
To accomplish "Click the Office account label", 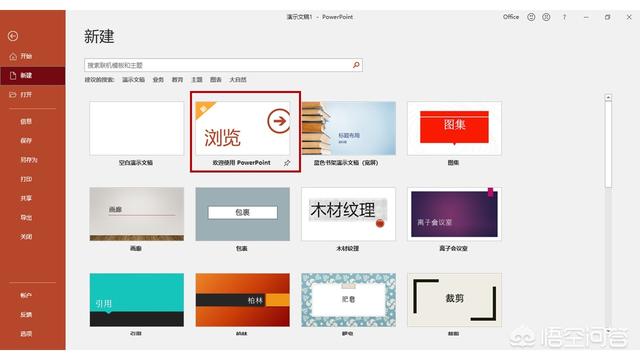I will [511, 17].
